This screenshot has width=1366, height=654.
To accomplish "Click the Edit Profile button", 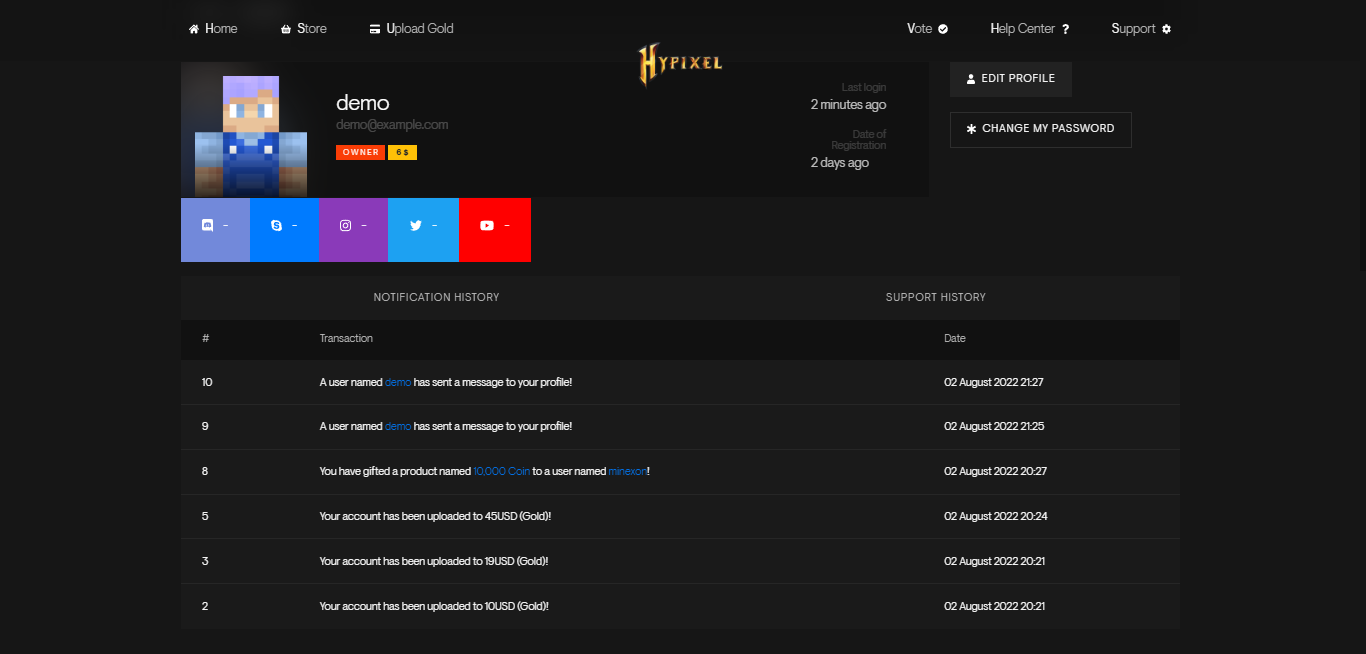I will pyautogui.click(x=1011, y=79).
